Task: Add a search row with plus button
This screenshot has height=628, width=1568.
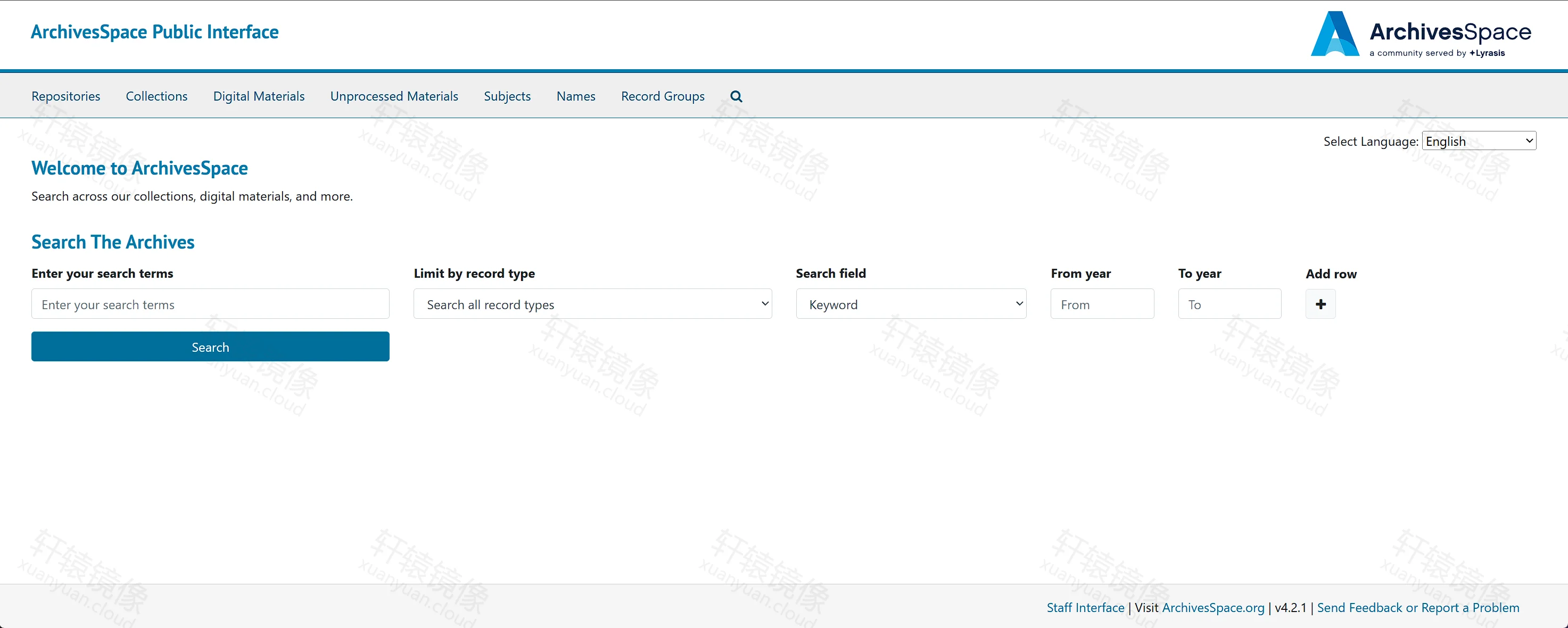Action: click(1321, 304)
